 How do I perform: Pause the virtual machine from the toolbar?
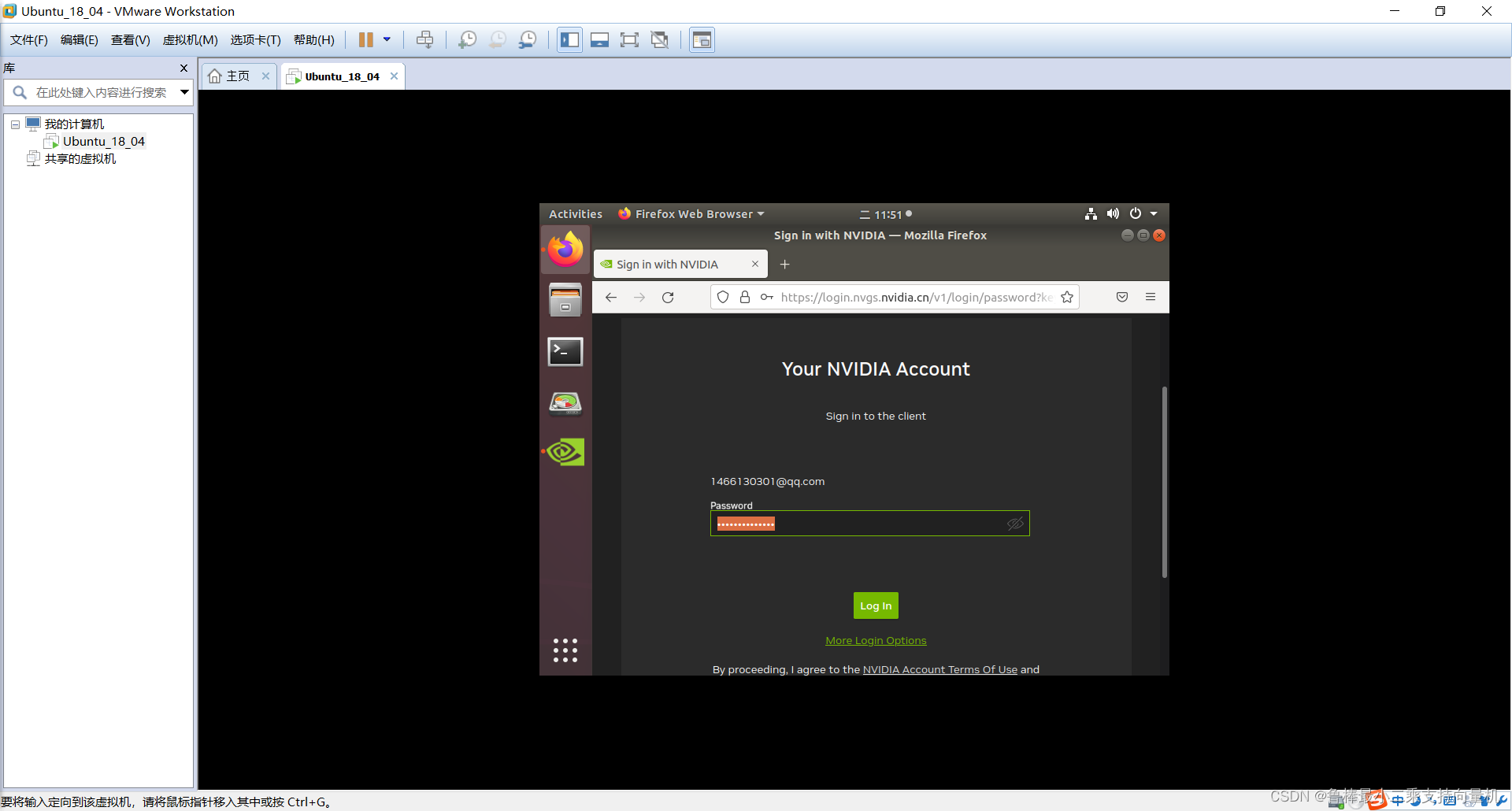pos(366,39)
